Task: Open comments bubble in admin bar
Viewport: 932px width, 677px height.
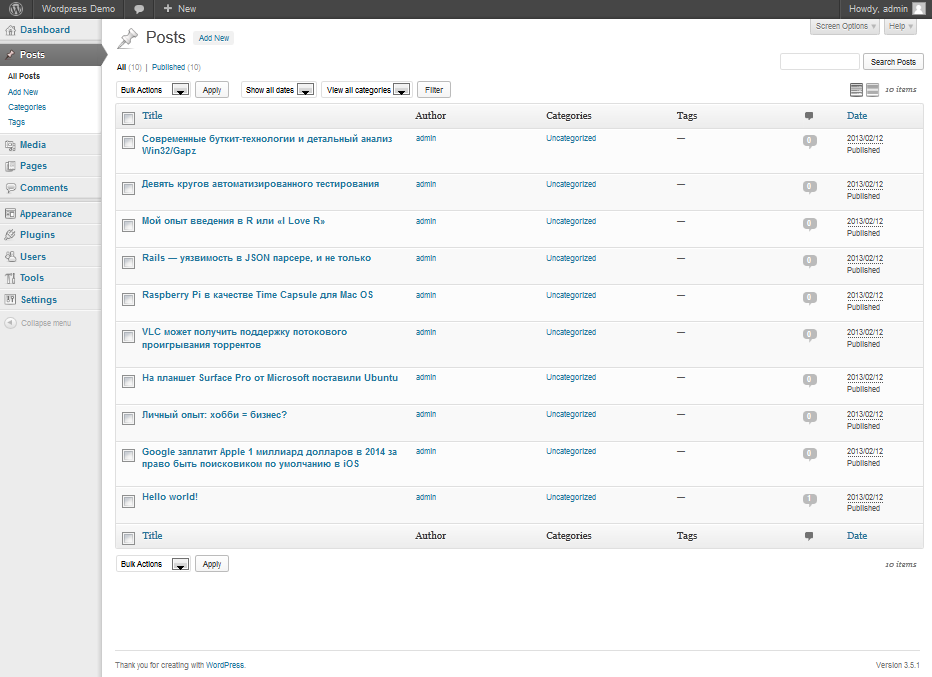Action: tap(139, 9)
